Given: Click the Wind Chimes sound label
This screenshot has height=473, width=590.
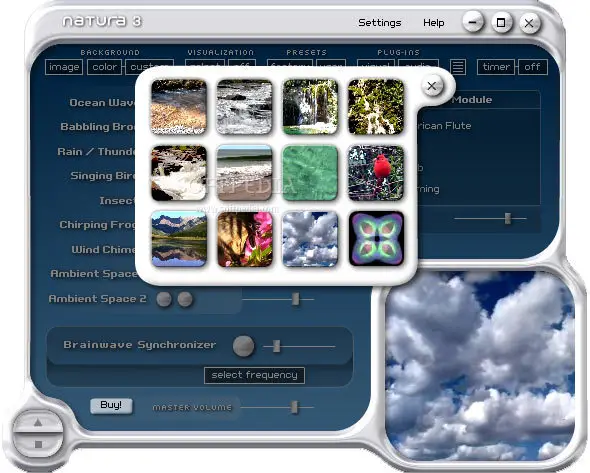Looking at the screenshot, I should (103, 249).
